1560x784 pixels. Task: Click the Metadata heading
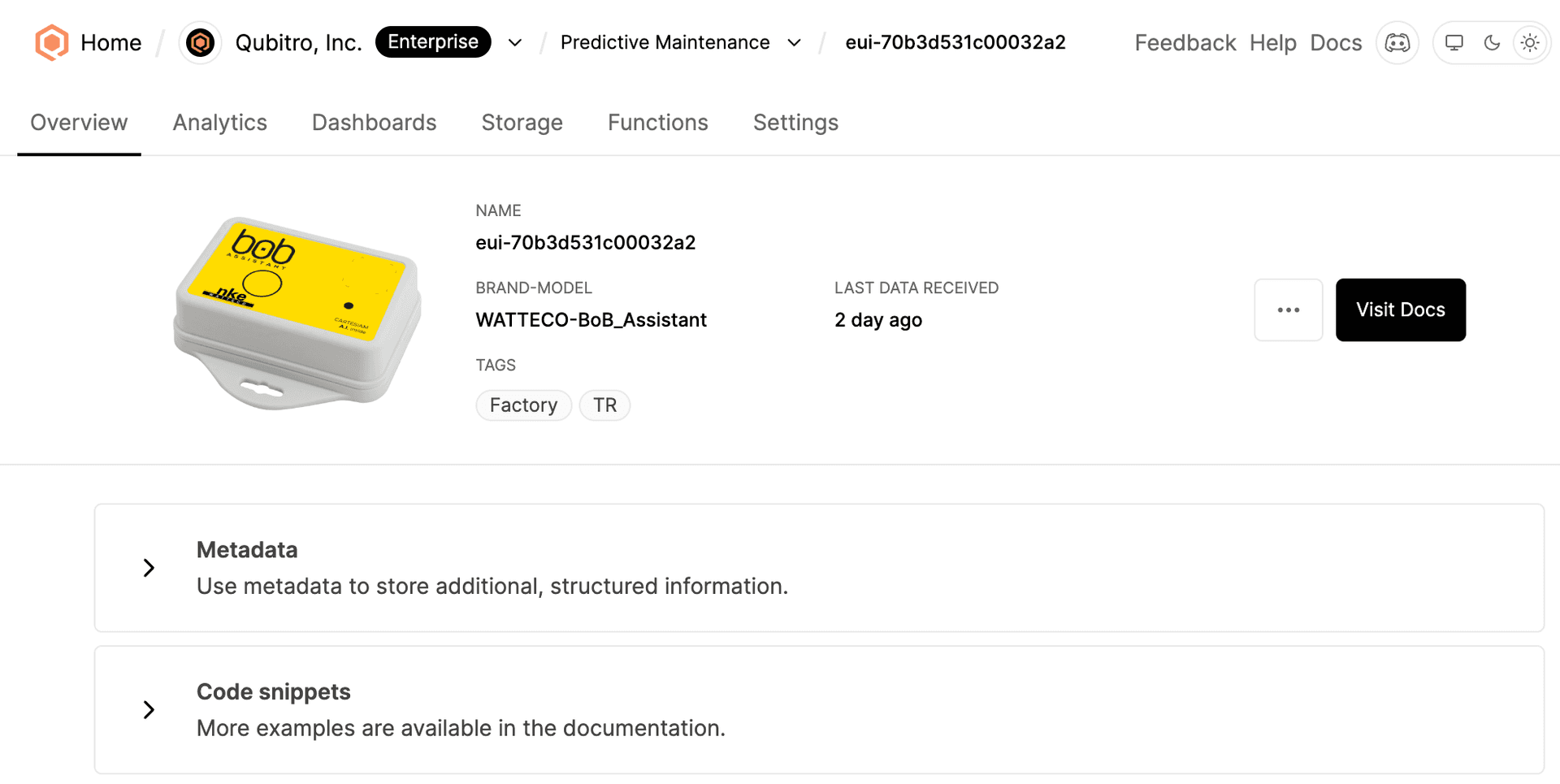click(x=247, y=550)
